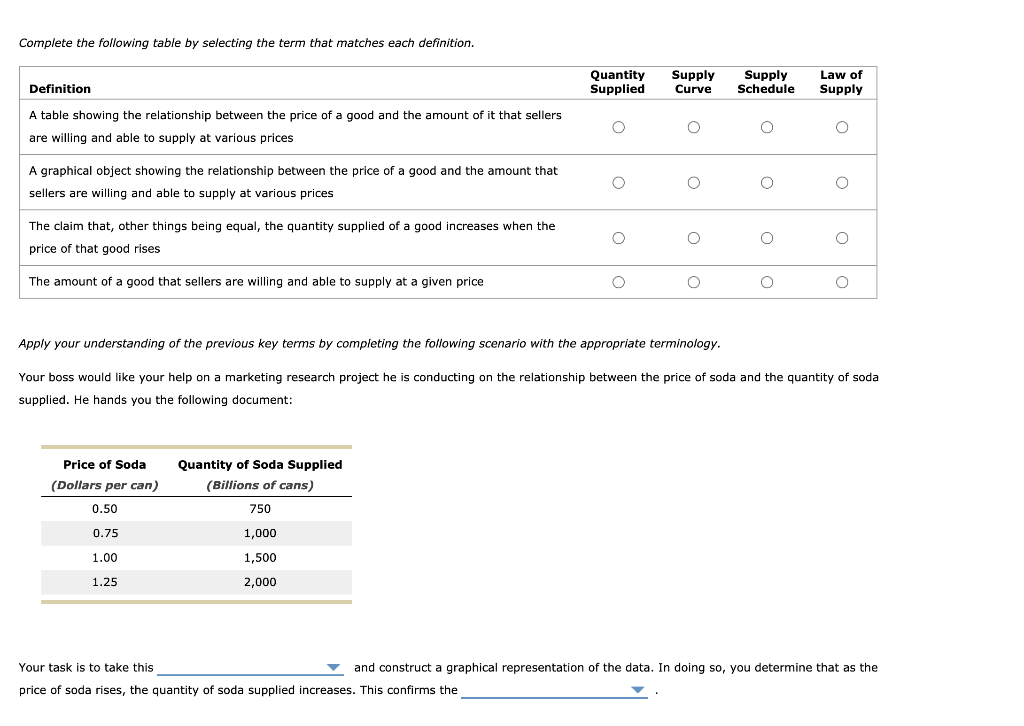Select Supply Schedule for the table definition

click(767, 127)
